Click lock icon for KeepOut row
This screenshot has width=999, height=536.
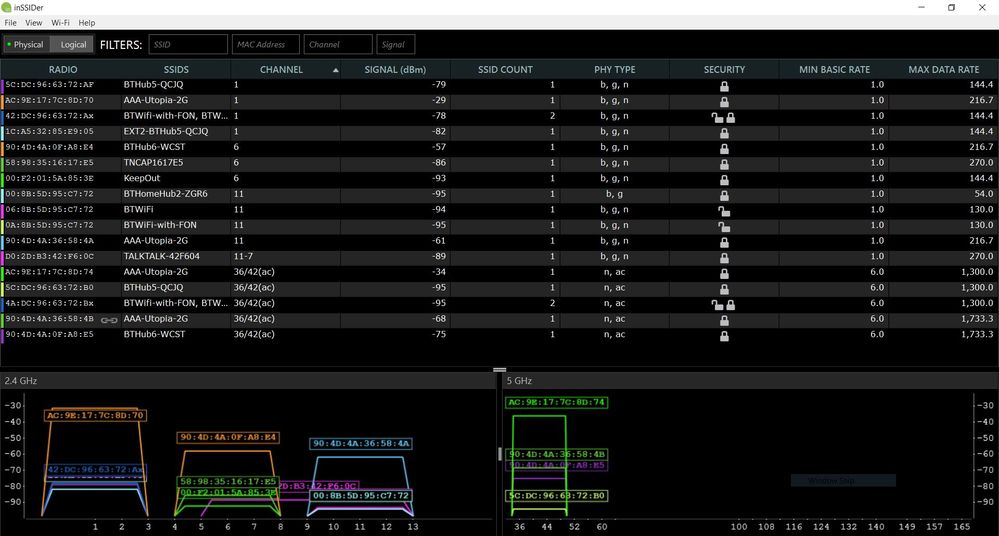click(724, 179)
